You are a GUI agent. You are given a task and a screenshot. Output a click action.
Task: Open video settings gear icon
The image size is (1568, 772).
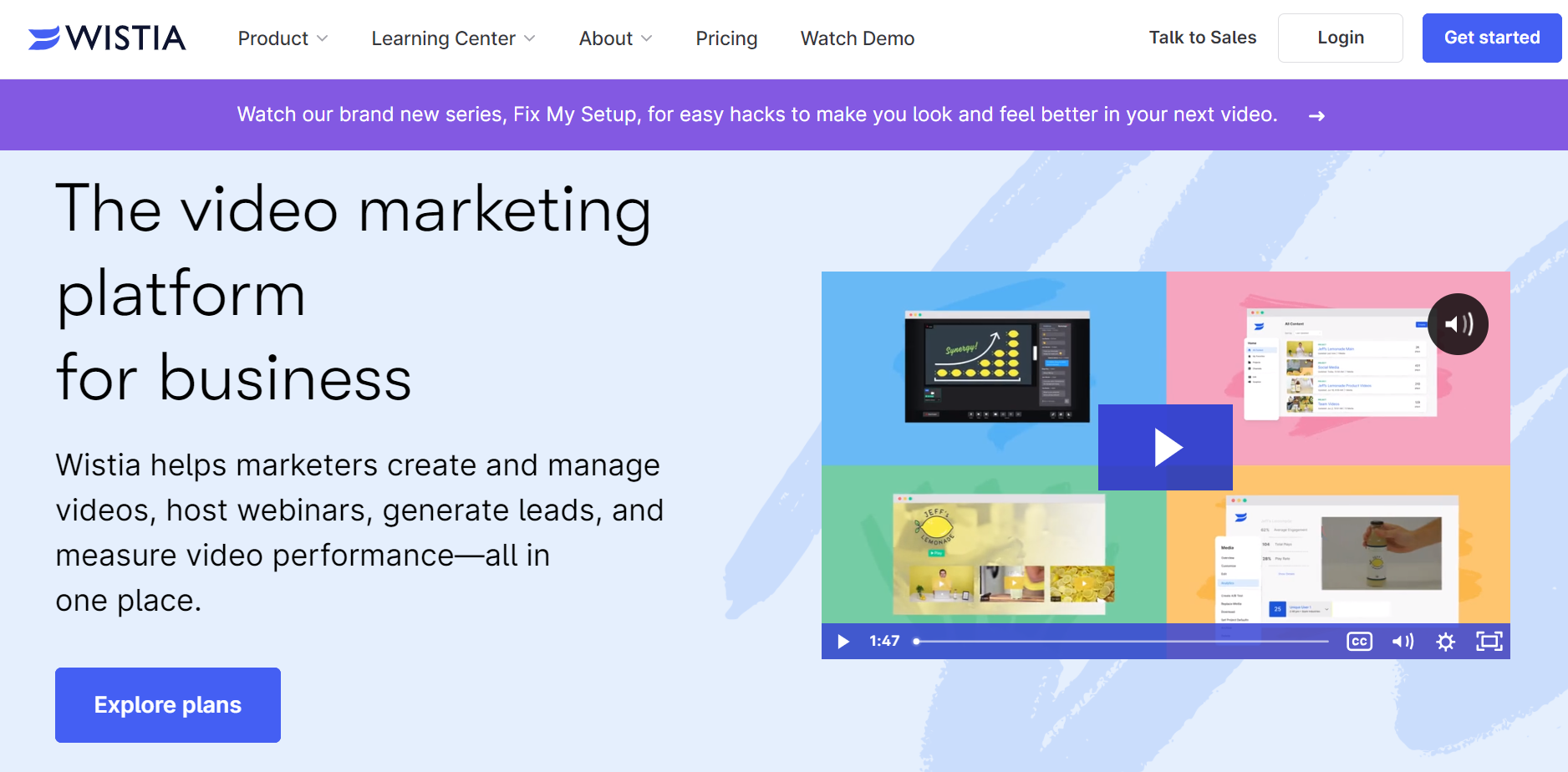click(x=1446, y=642)
